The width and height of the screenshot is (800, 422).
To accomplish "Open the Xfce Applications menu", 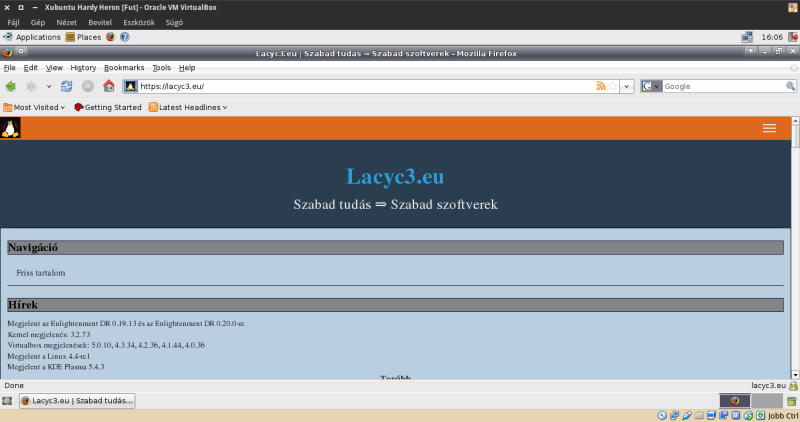I will pyautogui.click(x=32, y=37).
